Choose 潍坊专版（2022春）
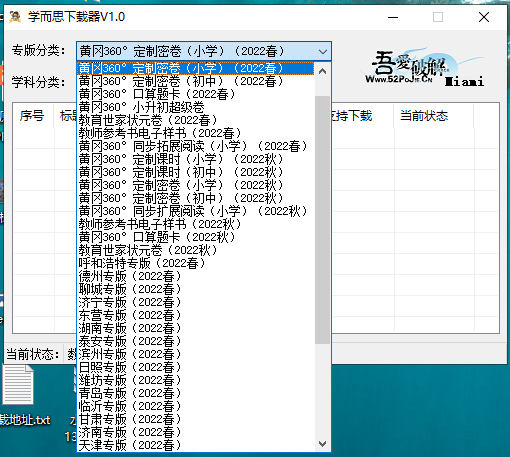The width and height of the screenshot is (510, 457). [196, 380]
